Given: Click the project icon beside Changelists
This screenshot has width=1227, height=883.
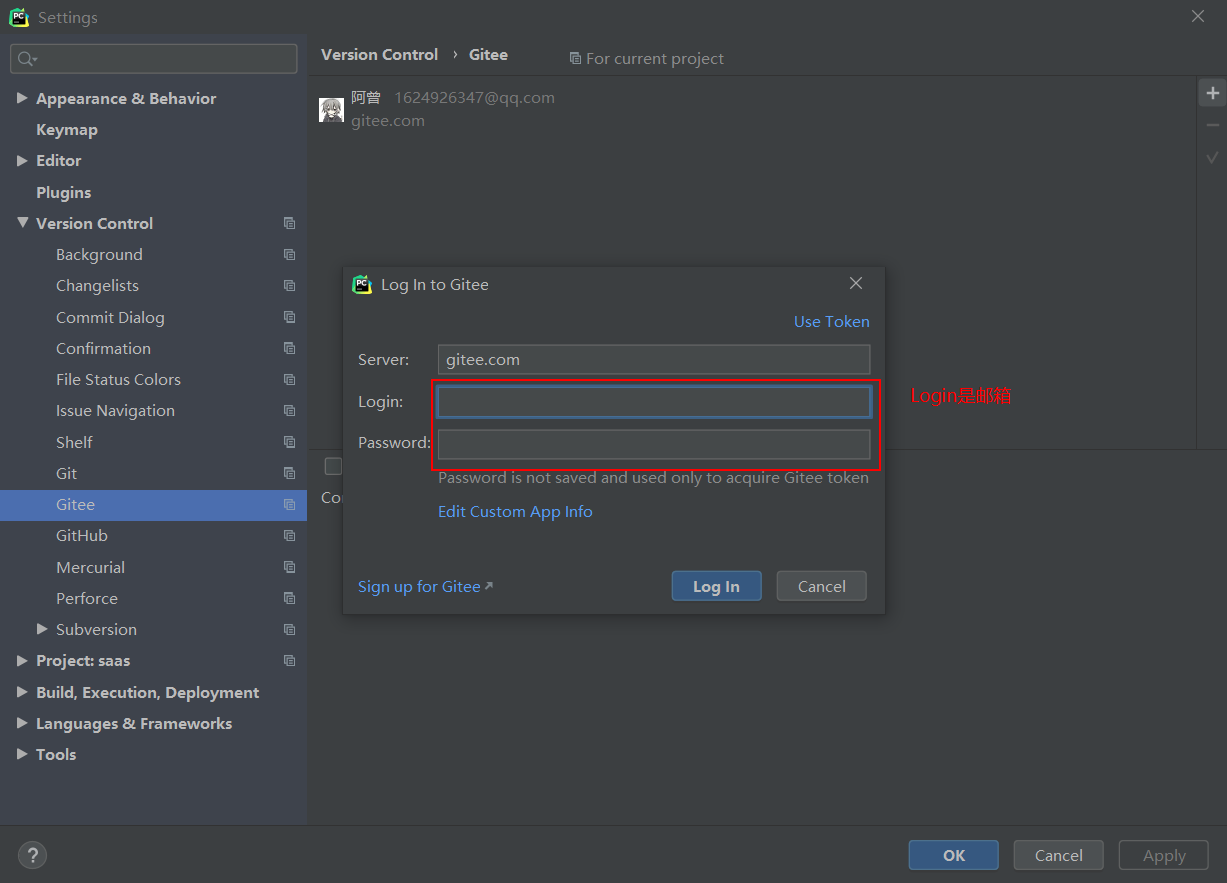Looking at the screenshot, I should pos(289,286).
